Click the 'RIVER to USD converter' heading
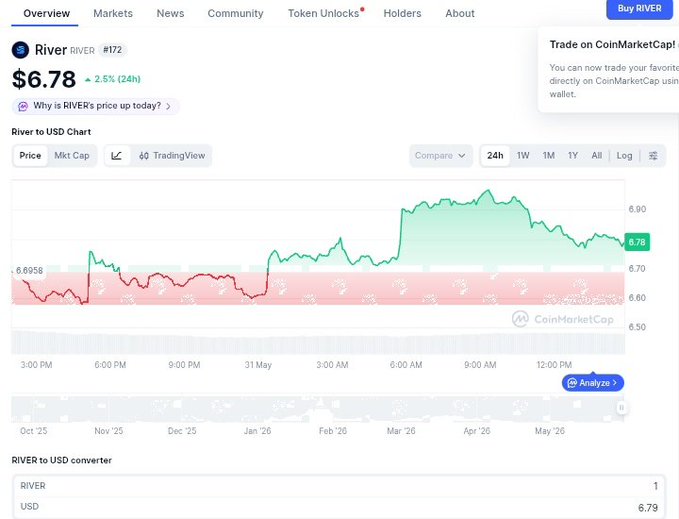Viewport: 679px width, 519px height. click(x=61, y=460)
